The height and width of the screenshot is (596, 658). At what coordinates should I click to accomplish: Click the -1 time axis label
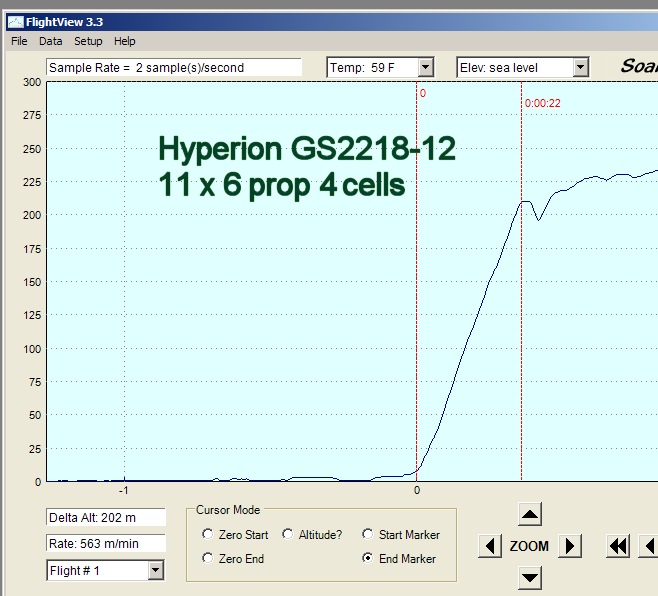(x=123, y=490)
